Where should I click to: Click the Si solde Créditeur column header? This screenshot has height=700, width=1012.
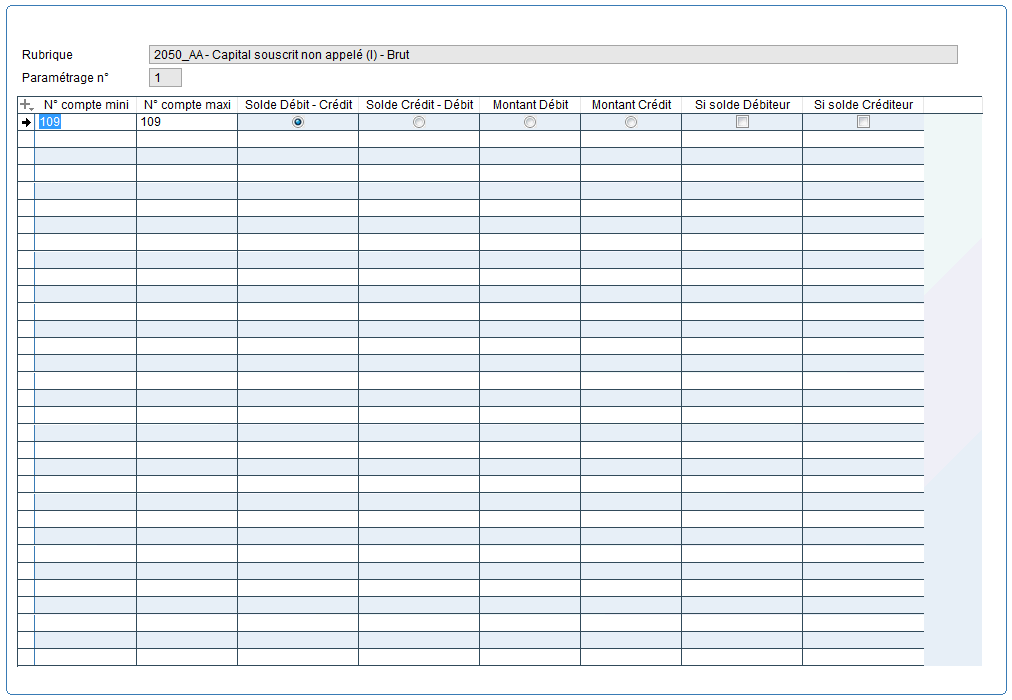(863, 105)
